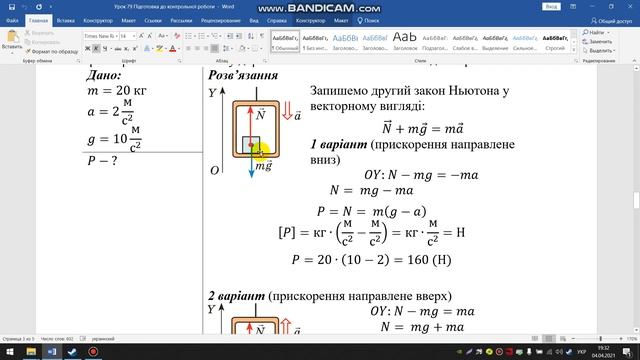This screenshot has width=640, height=360.
Task: Click the Borders icon
Action: pos(255,49)
